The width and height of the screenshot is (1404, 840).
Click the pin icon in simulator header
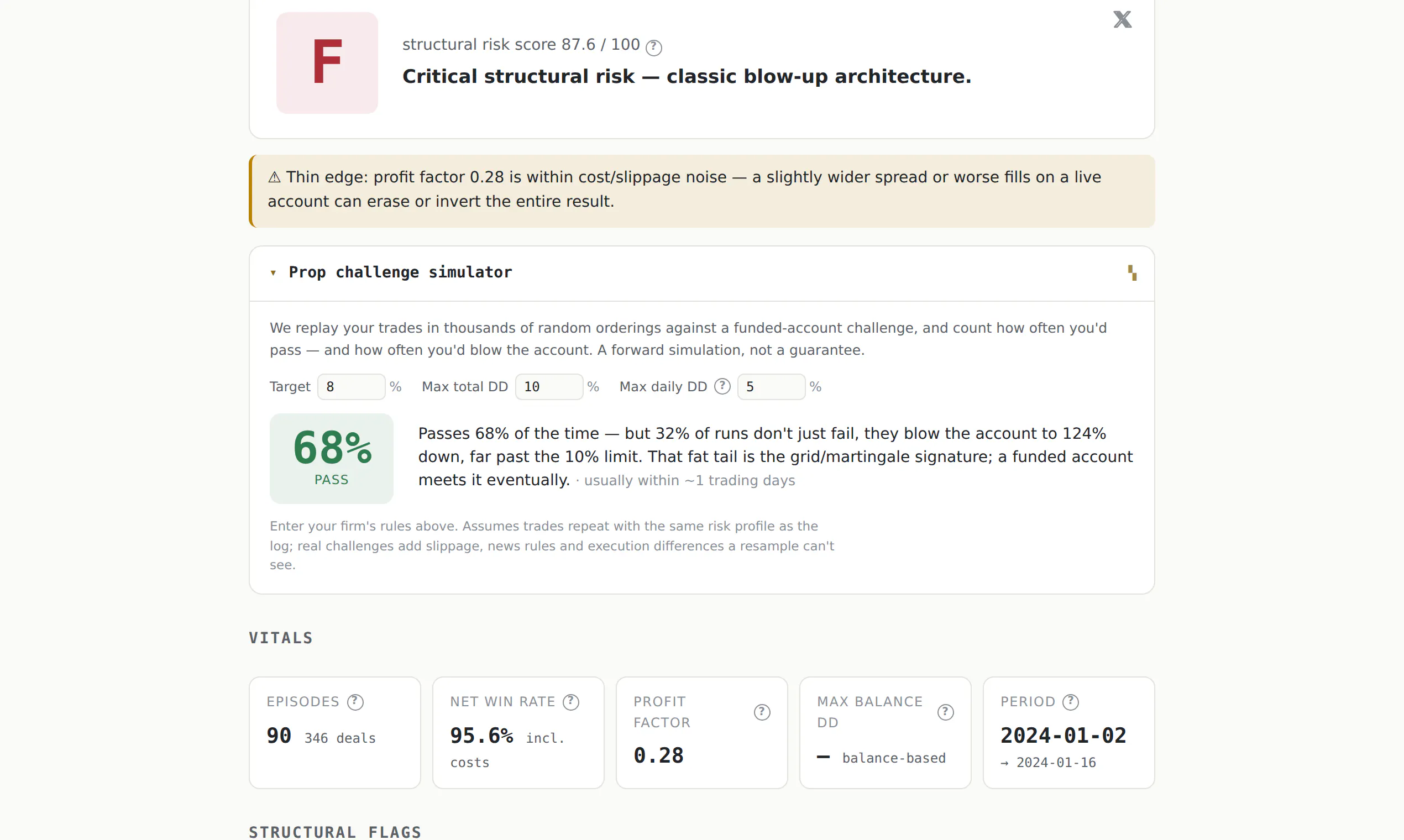tap(1131, 273)
